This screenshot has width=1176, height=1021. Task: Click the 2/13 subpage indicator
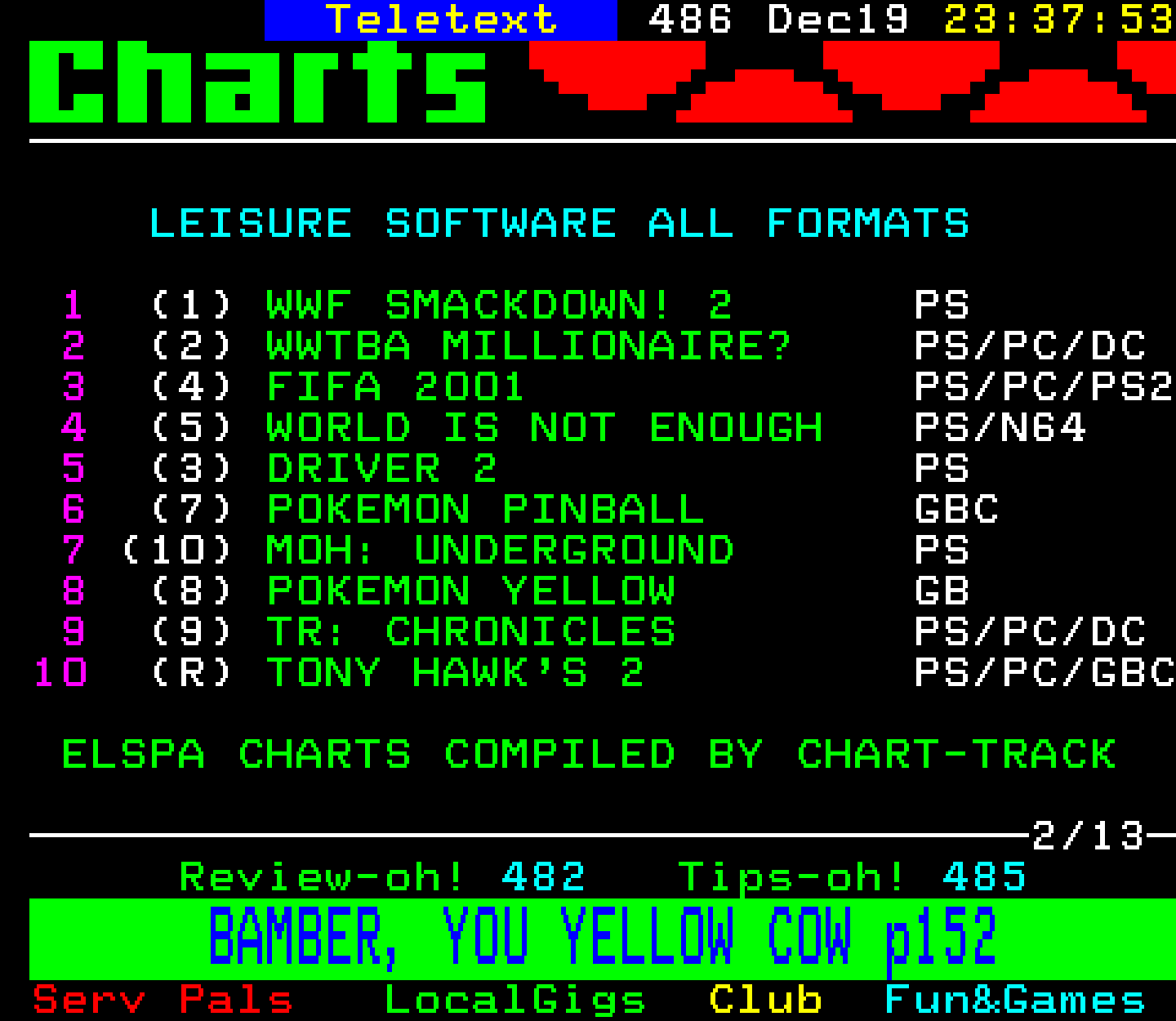1088,836
